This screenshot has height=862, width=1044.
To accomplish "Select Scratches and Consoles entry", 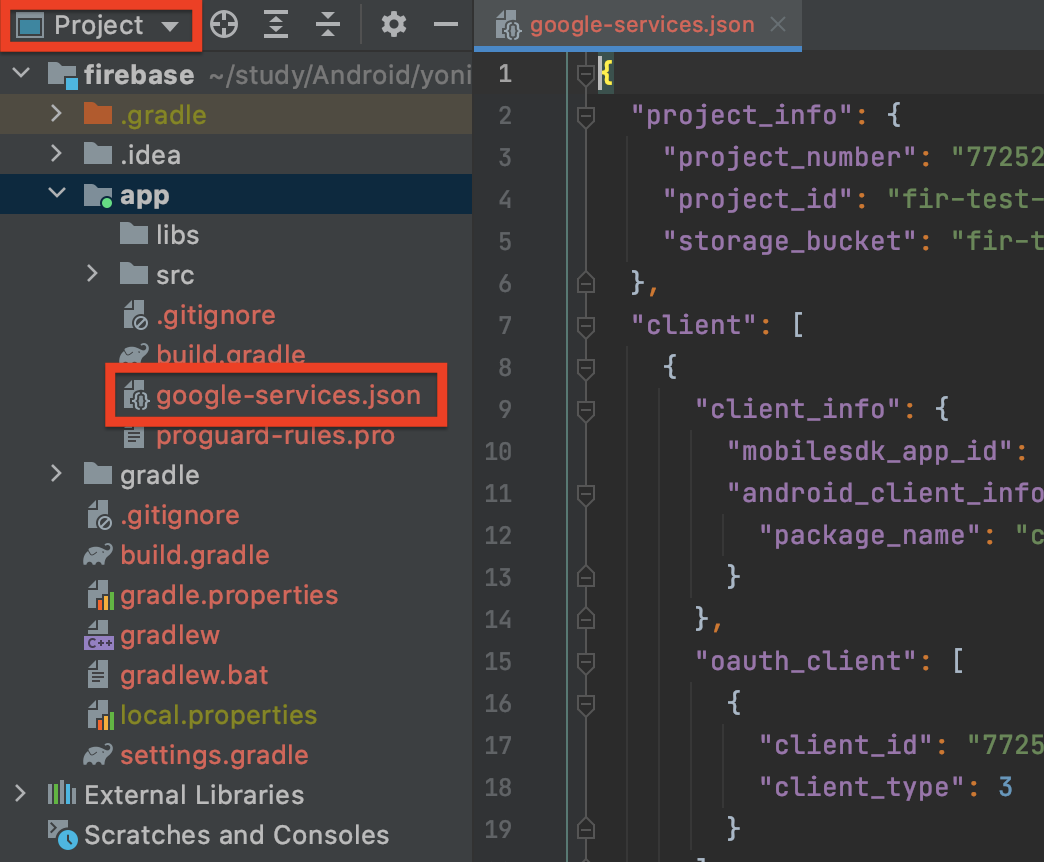I will [236, 835].
